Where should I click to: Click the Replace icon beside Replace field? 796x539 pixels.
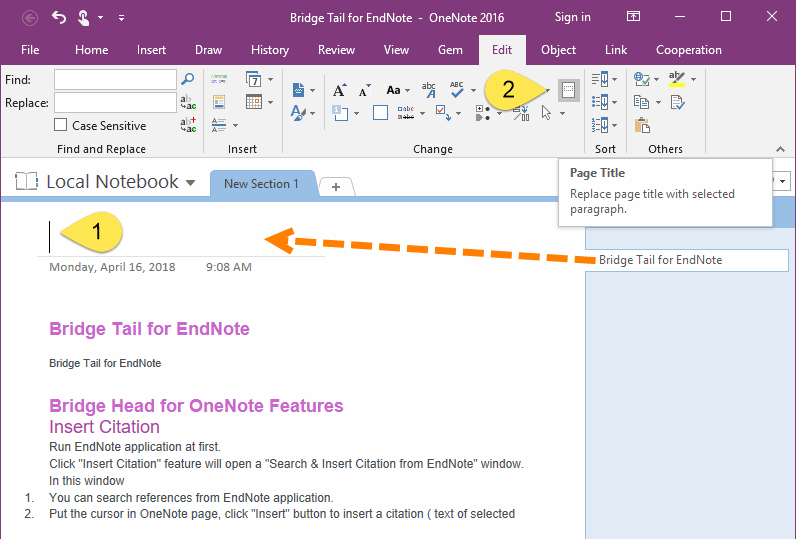click(x=188, y=102)
